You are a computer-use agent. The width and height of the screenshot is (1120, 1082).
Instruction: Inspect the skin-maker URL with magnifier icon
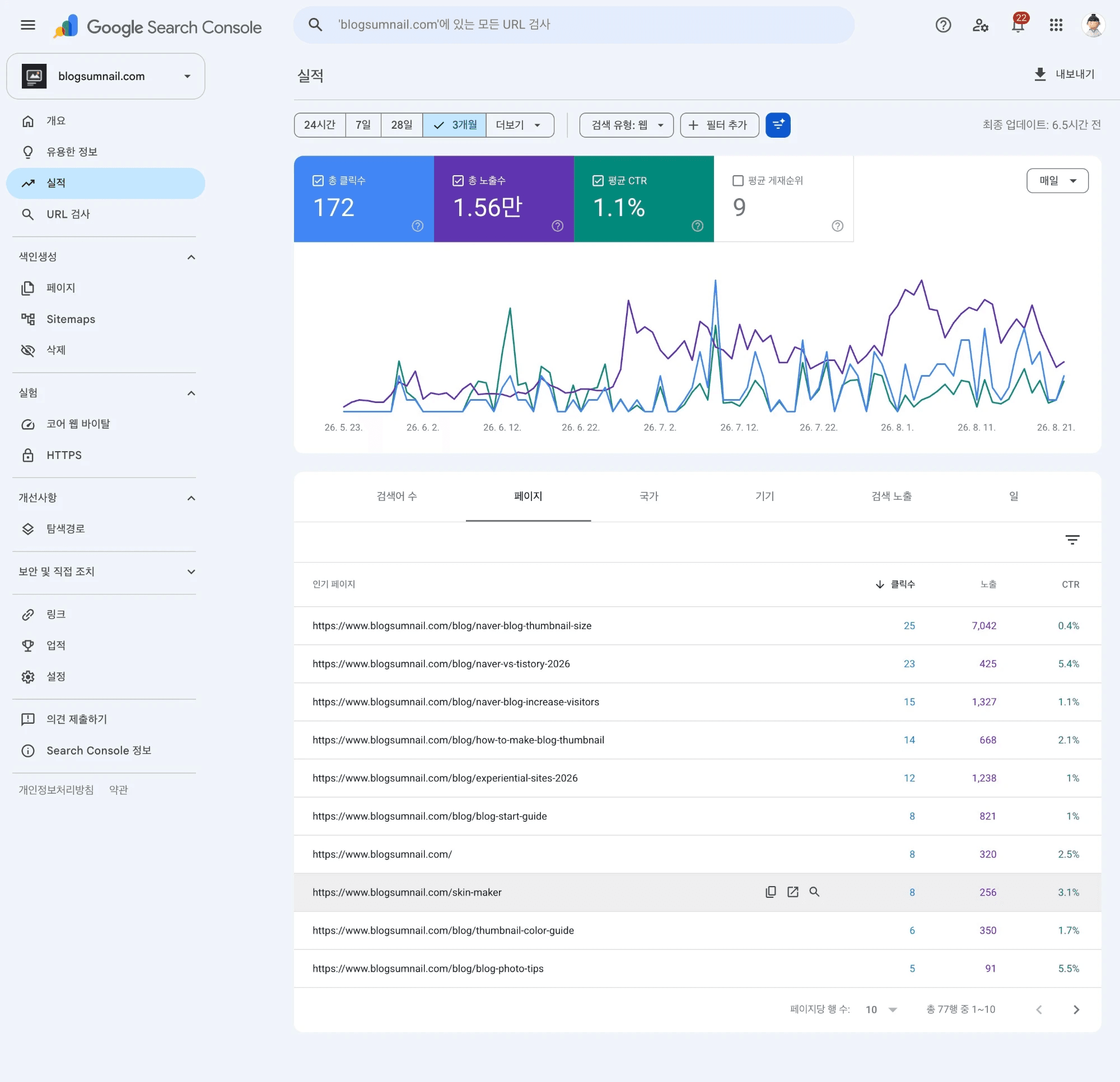(814, 891)
